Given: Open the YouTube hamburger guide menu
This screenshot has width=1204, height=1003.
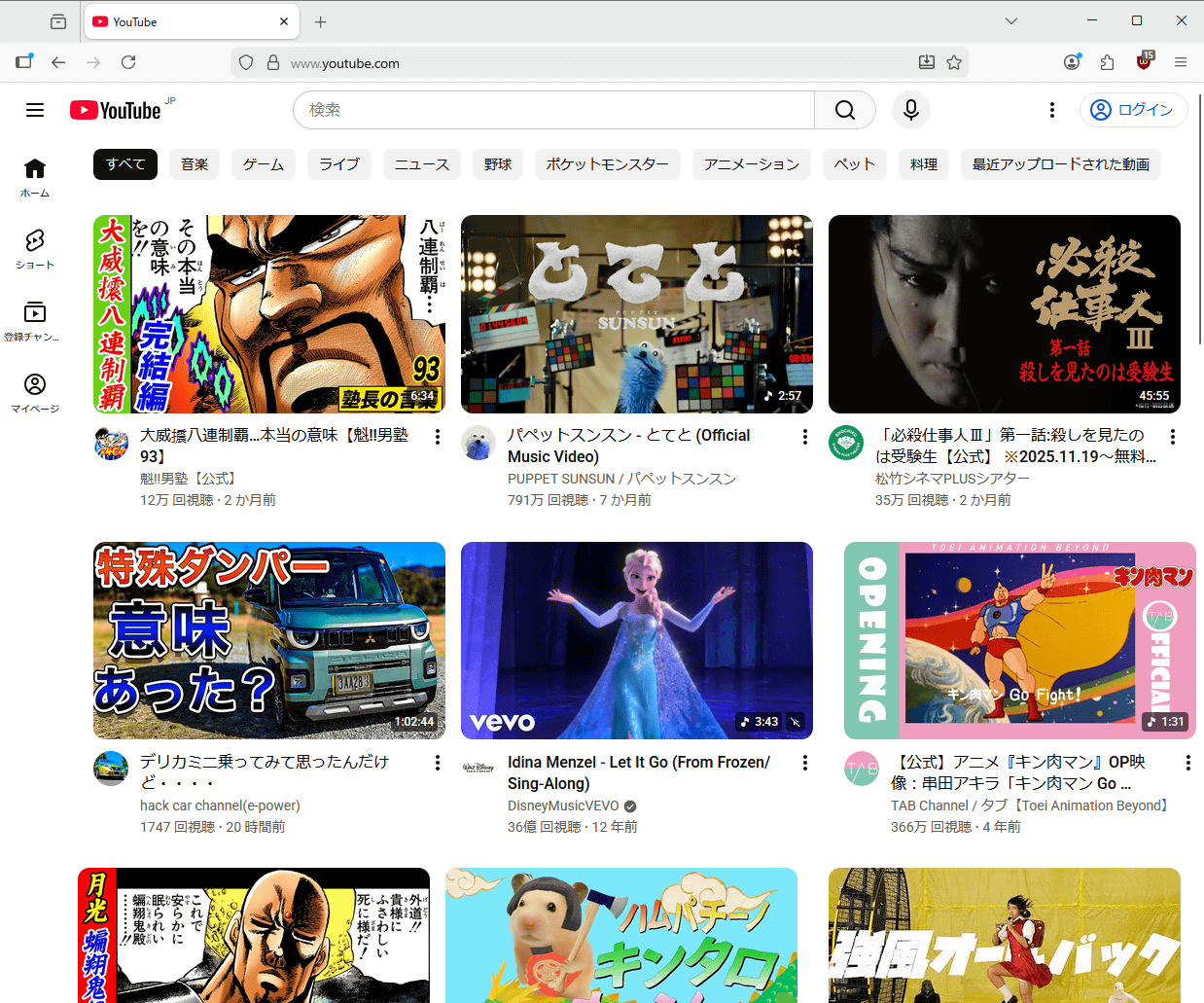Looking at the screenshot, I should 35,110.
